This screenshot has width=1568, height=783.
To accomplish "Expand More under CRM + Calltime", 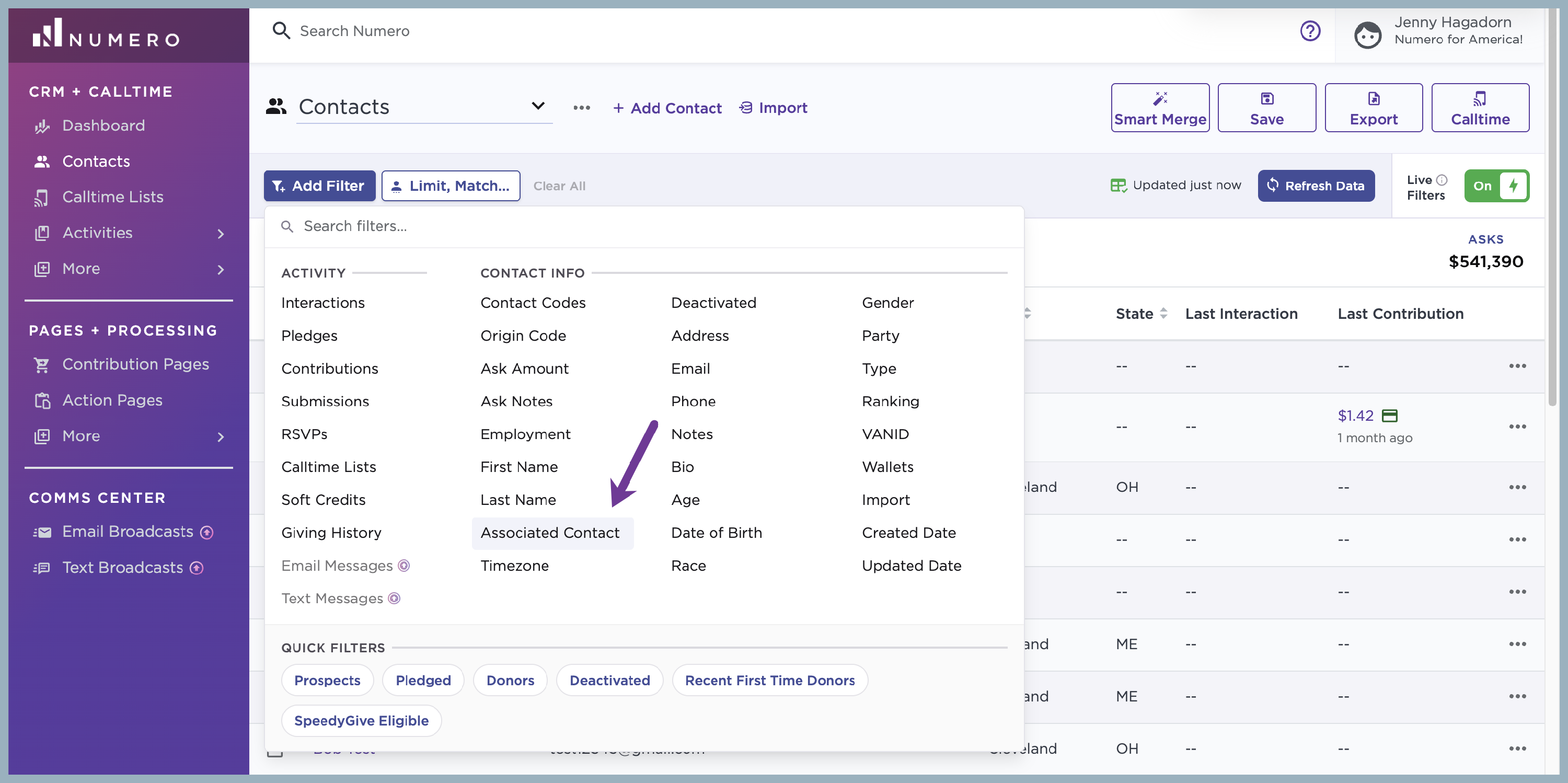I will point(221,270).
